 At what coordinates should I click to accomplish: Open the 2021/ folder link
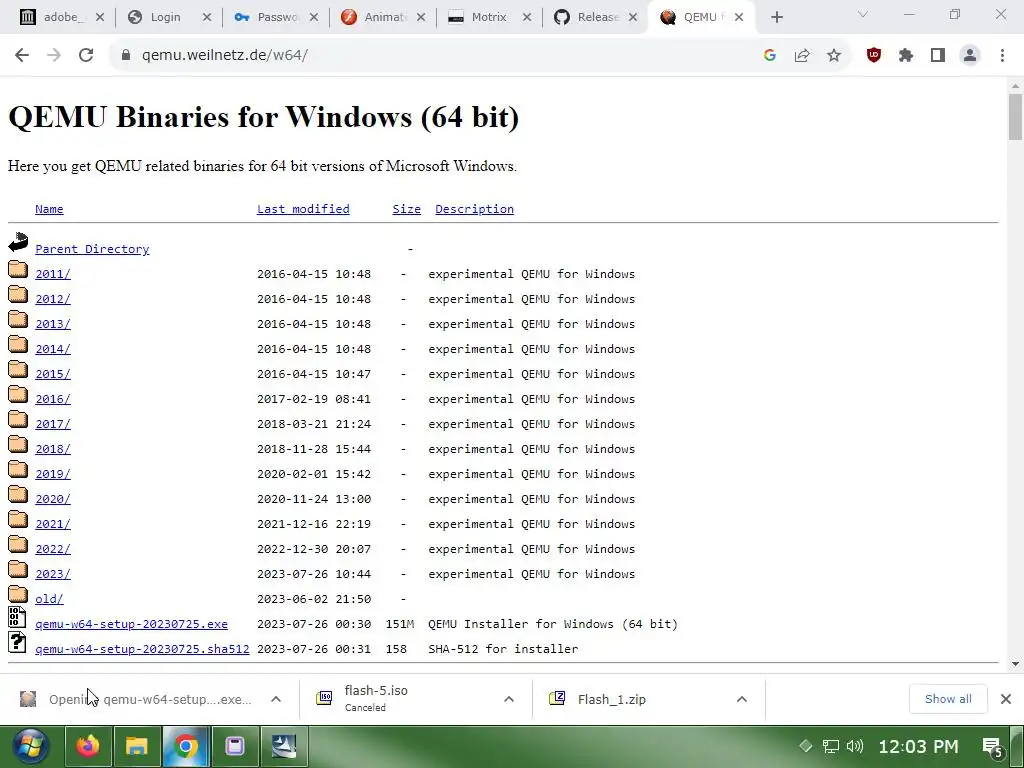coord(53,524)
